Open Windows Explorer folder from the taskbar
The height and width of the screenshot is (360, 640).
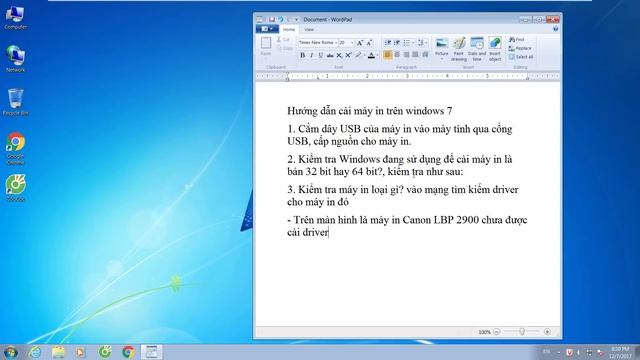click(58, 352)
